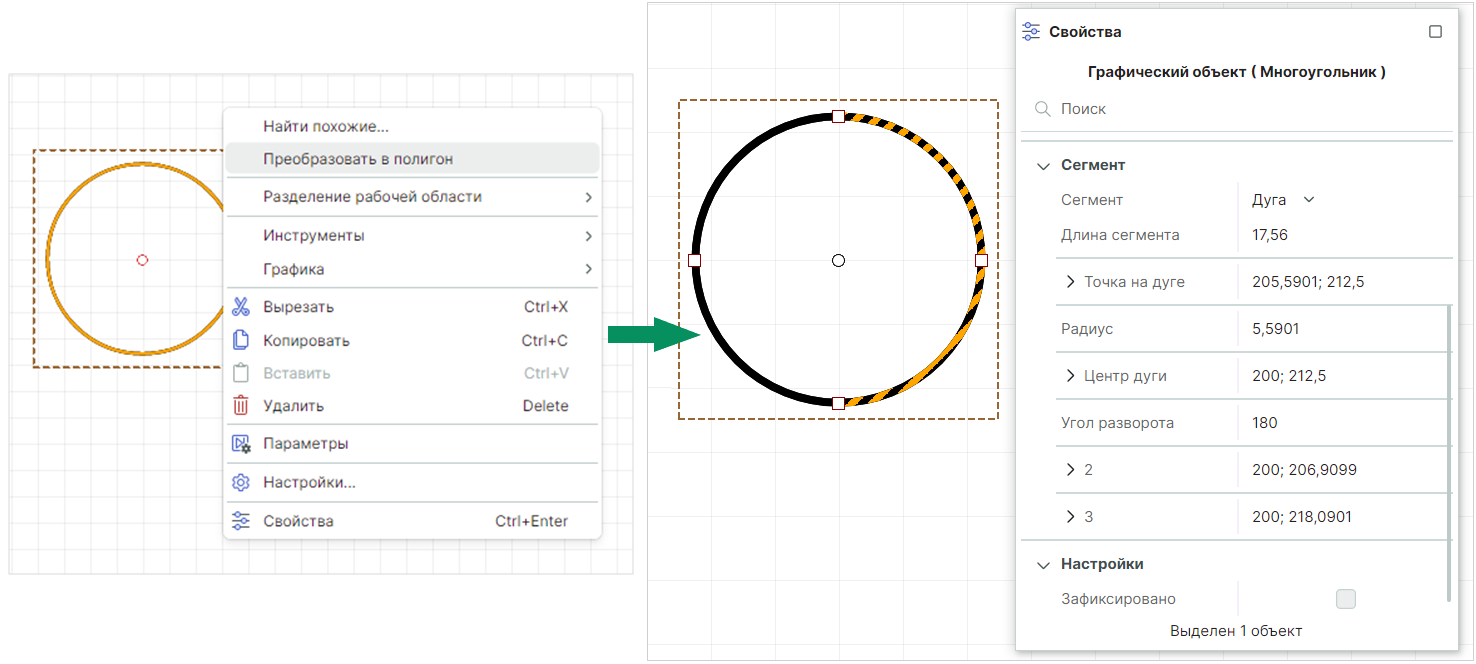The image size is (1476, 664).
Task: Choose Найти похожие... from context menu
Action: [412, 126]
